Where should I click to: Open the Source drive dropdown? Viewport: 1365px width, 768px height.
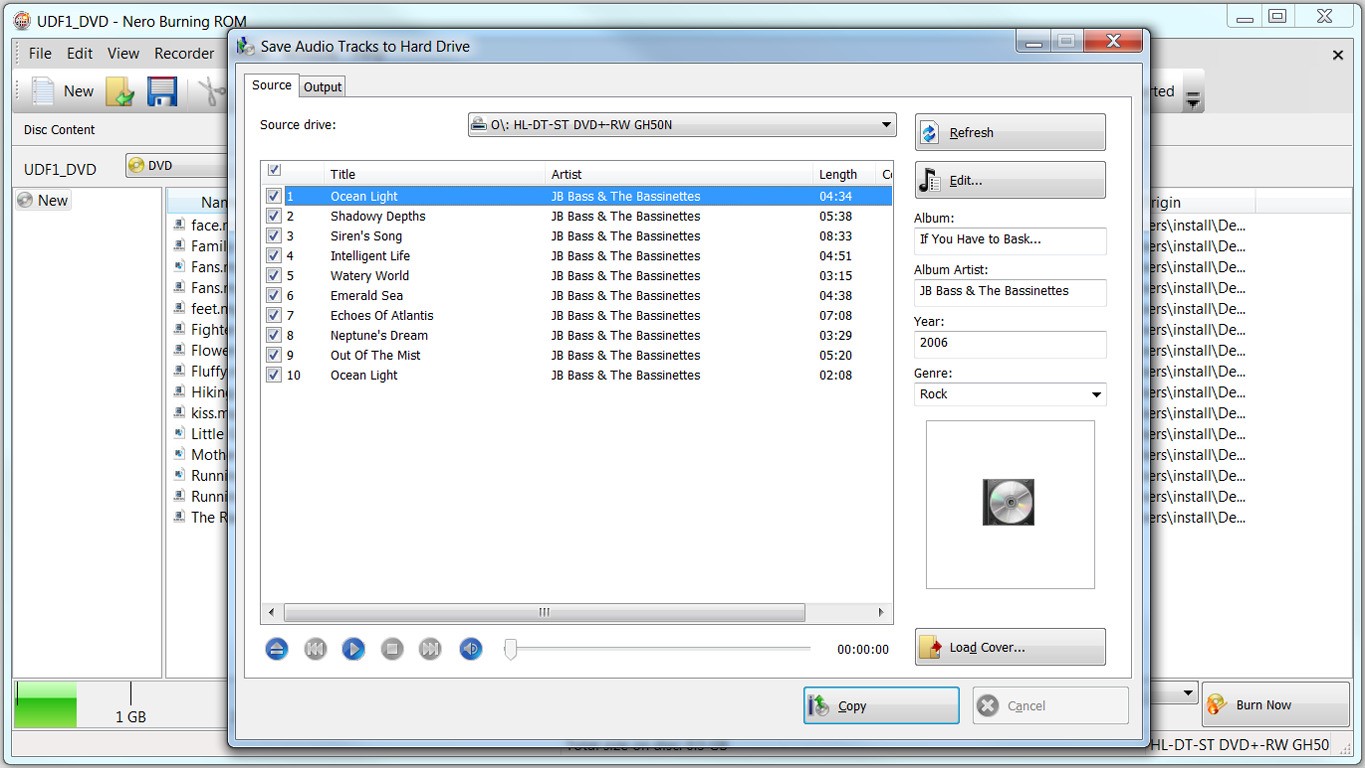(884, 124)
